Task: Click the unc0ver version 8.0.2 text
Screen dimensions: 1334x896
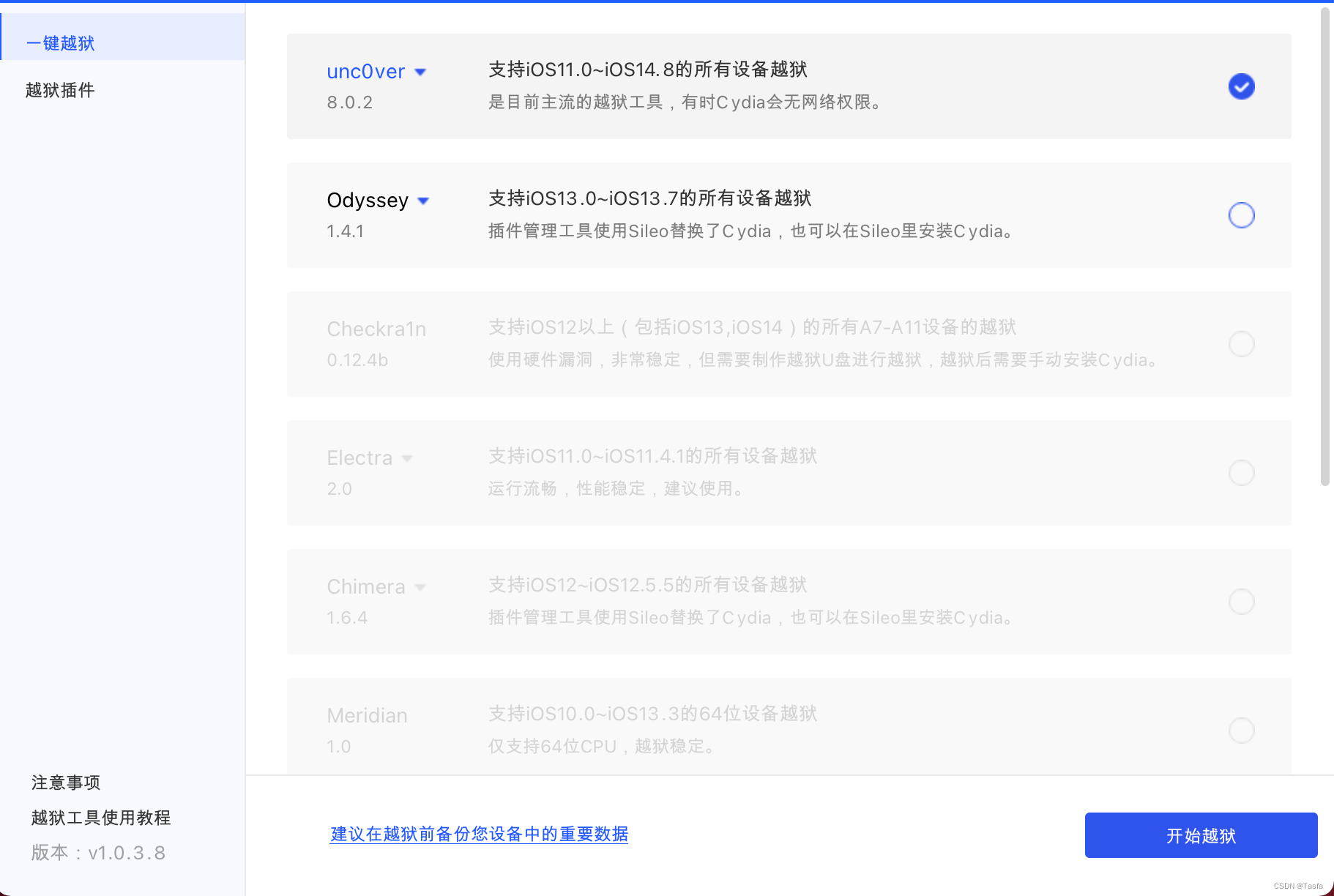Action: [x=349, y=102]
